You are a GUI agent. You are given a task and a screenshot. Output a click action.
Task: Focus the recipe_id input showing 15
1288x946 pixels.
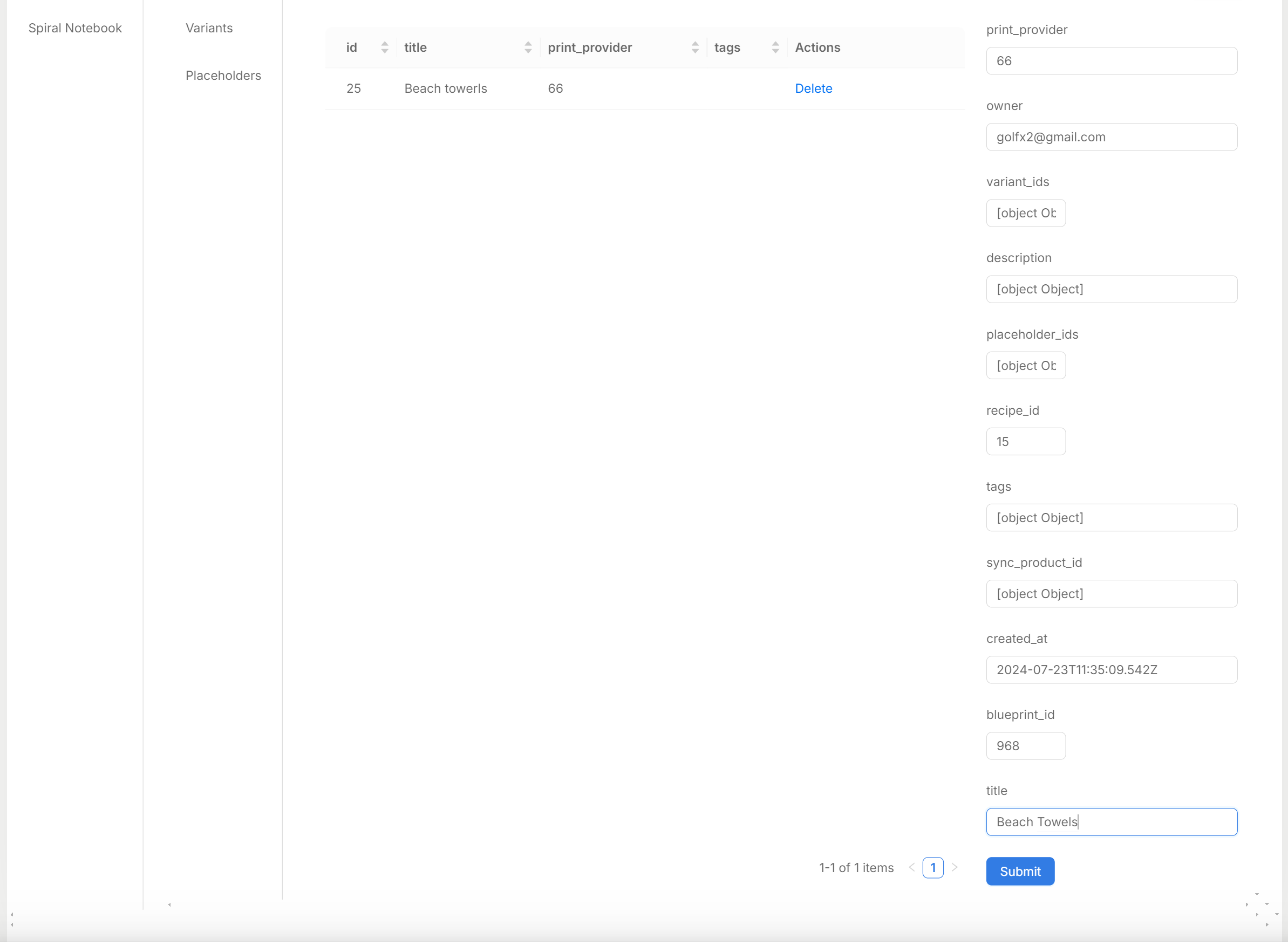point(1026,442)
